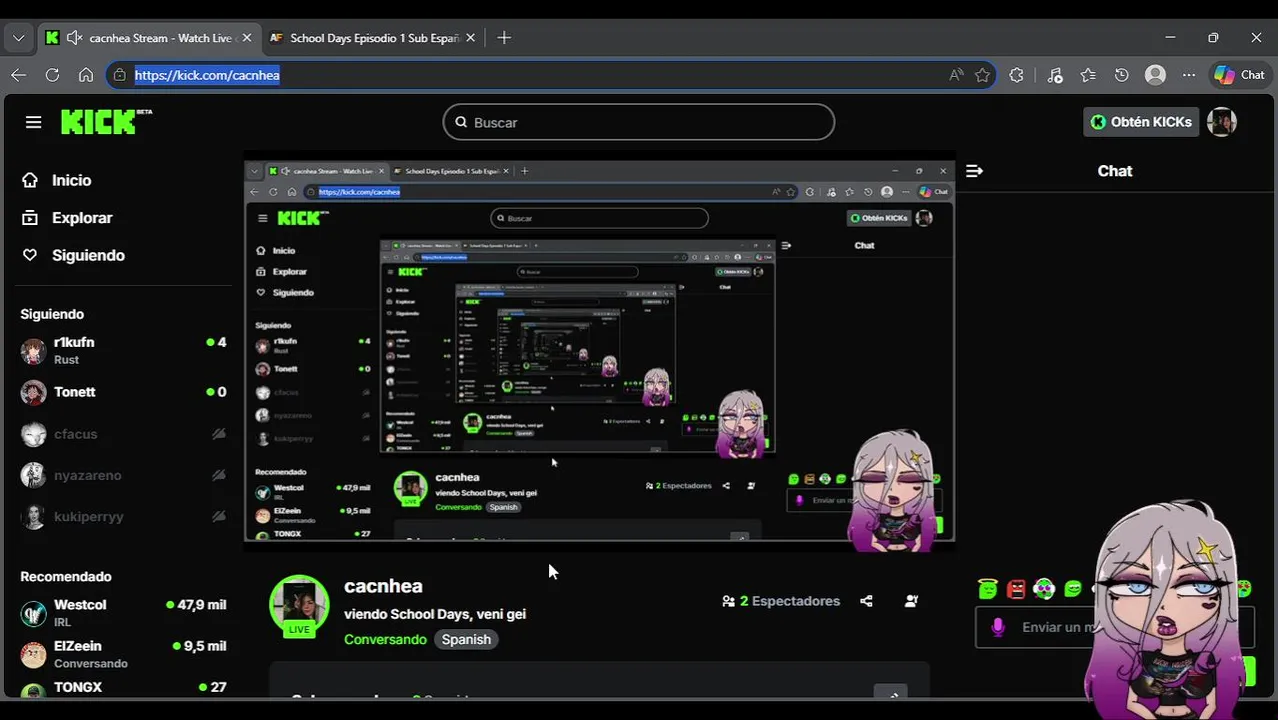The image size is (1278, 720).
Task: Click the Recomendado section heading
Action: (x=66, y=577)
